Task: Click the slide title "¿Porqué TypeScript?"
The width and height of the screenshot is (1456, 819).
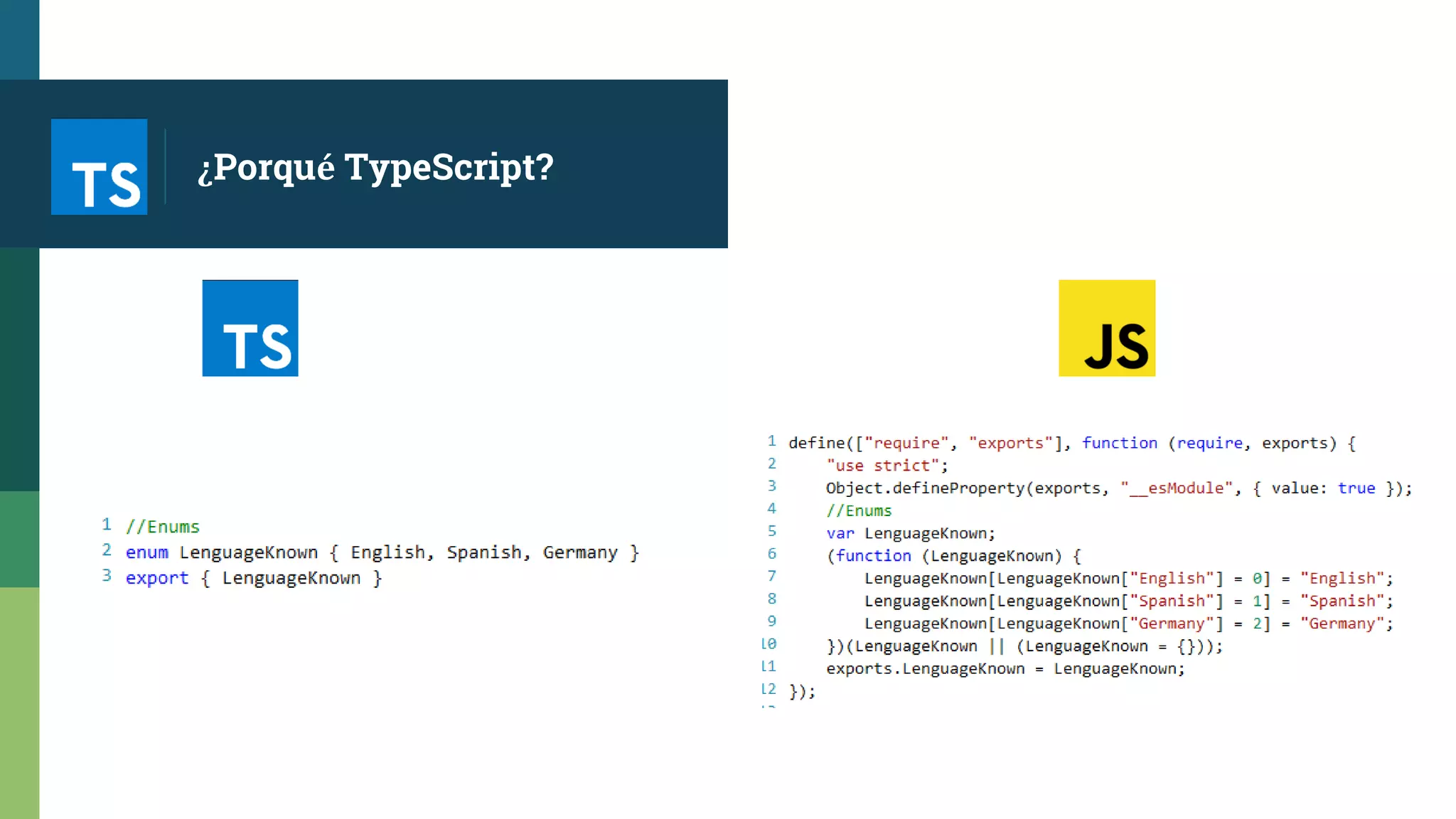Action: [375, 168]
